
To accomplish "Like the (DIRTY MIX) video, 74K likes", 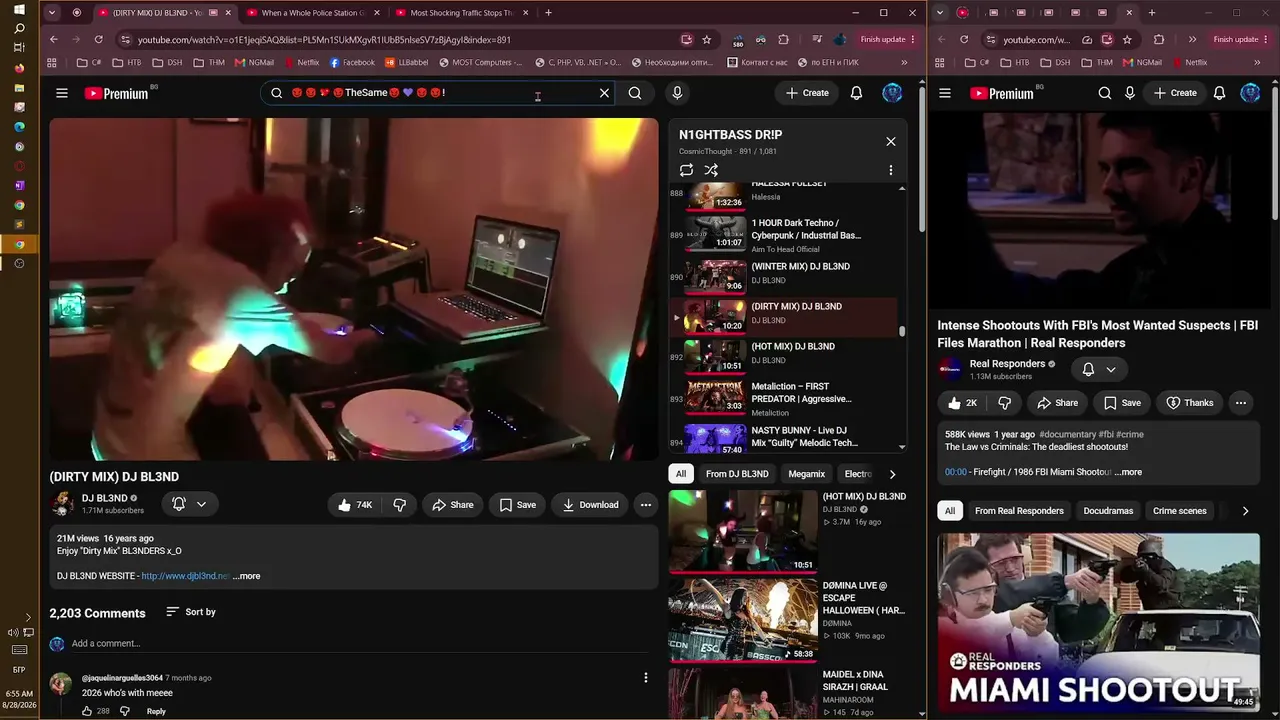I will point(354,505).
